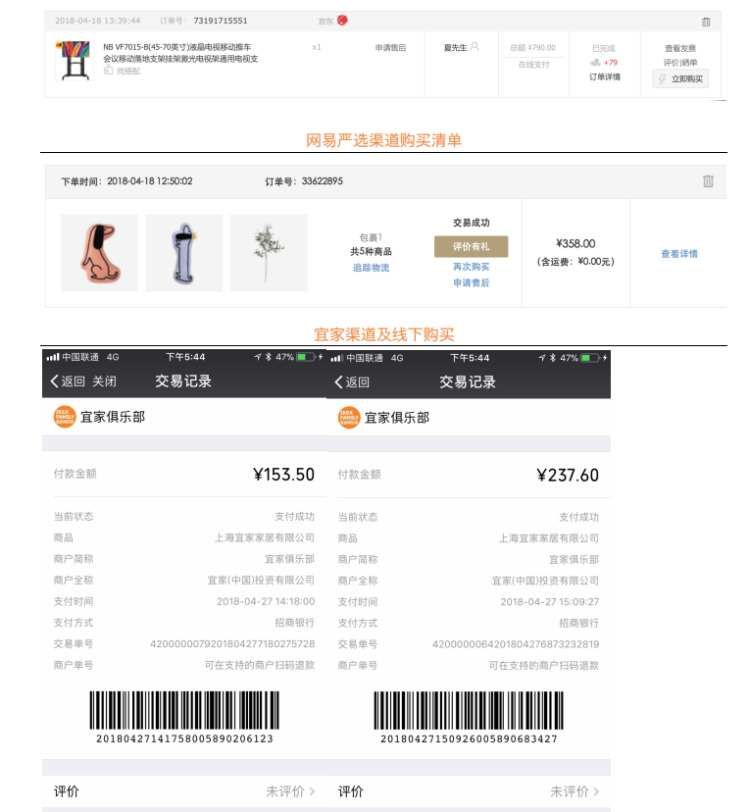The width and height of the screenshot is (750, 812).
Task: Click order time 2018-04-18 12:50:02
Action: (x=149, y=181)
